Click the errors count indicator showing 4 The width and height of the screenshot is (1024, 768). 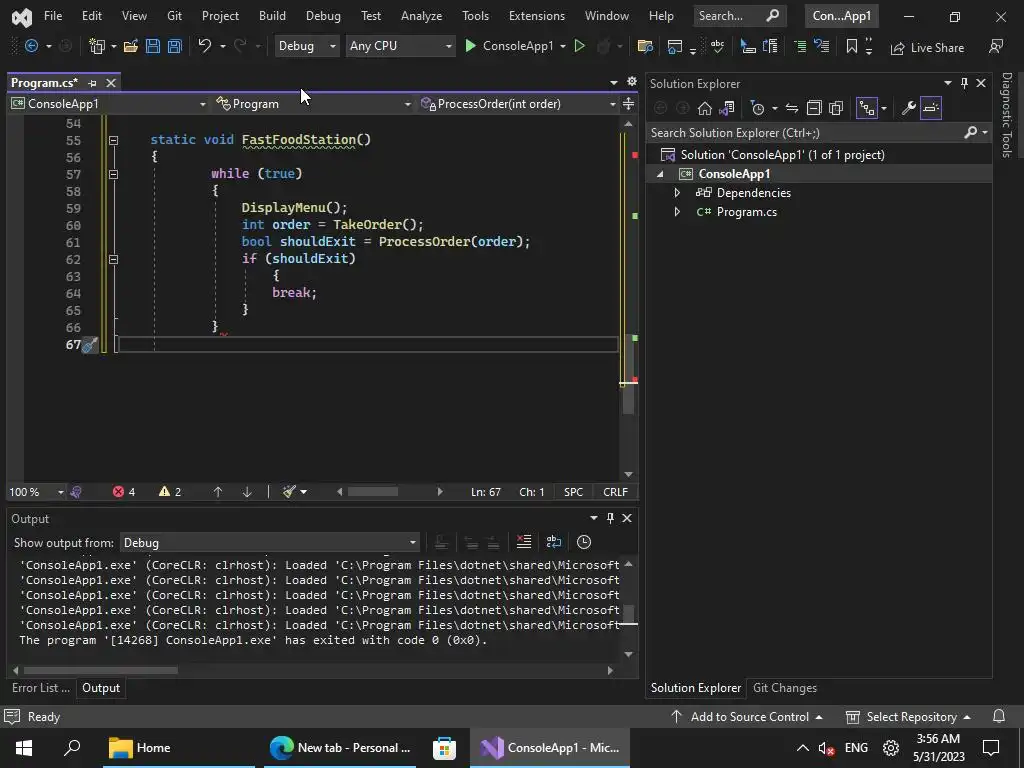(x=124, y=492)
